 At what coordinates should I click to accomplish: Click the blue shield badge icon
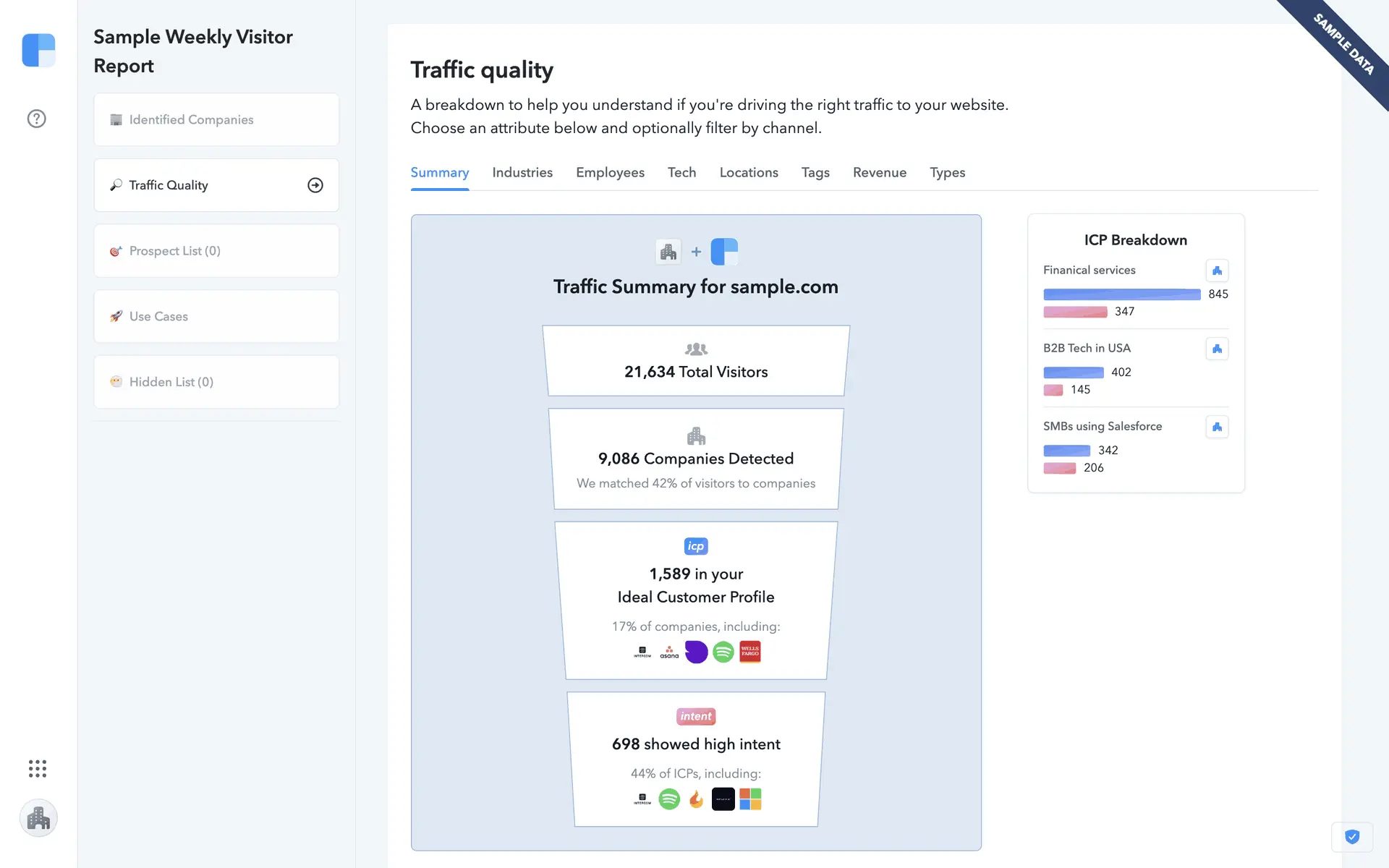coord(1351,837)
